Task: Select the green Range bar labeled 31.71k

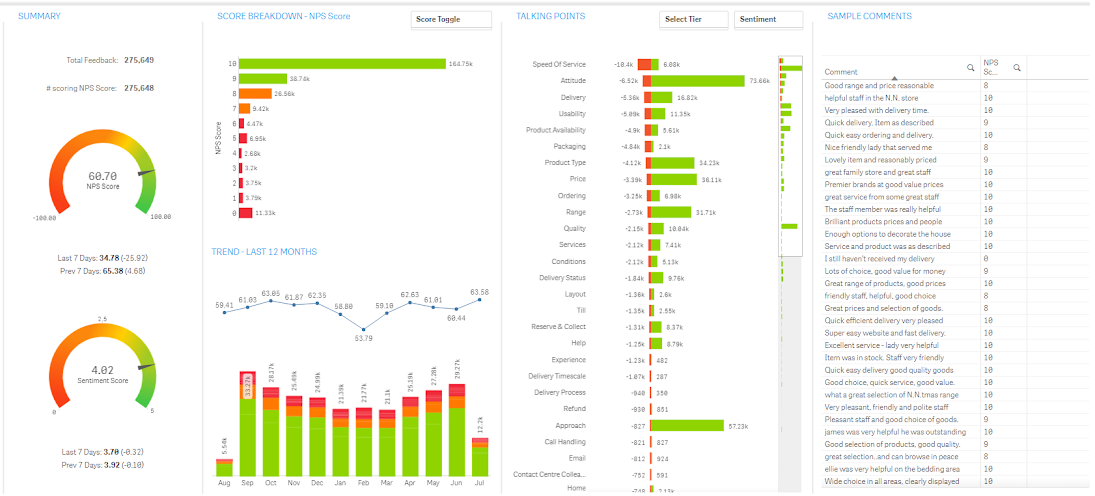Action: pos(671,212)
